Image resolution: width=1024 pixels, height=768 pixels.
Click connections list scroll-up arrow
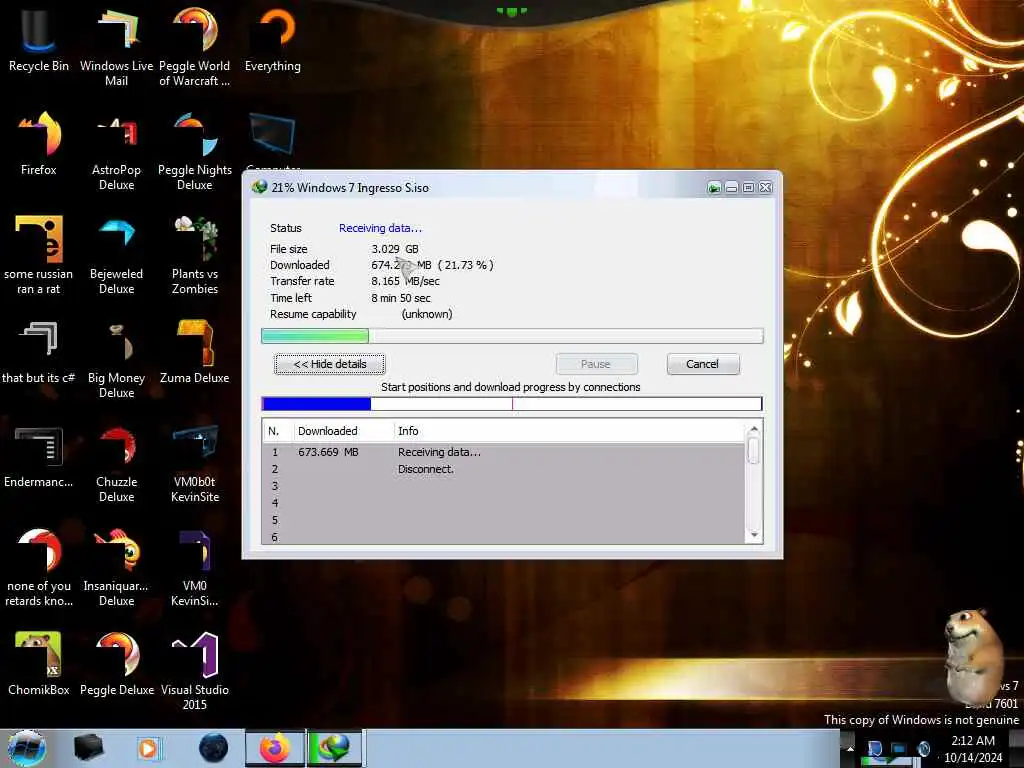[x=754, y=429]
